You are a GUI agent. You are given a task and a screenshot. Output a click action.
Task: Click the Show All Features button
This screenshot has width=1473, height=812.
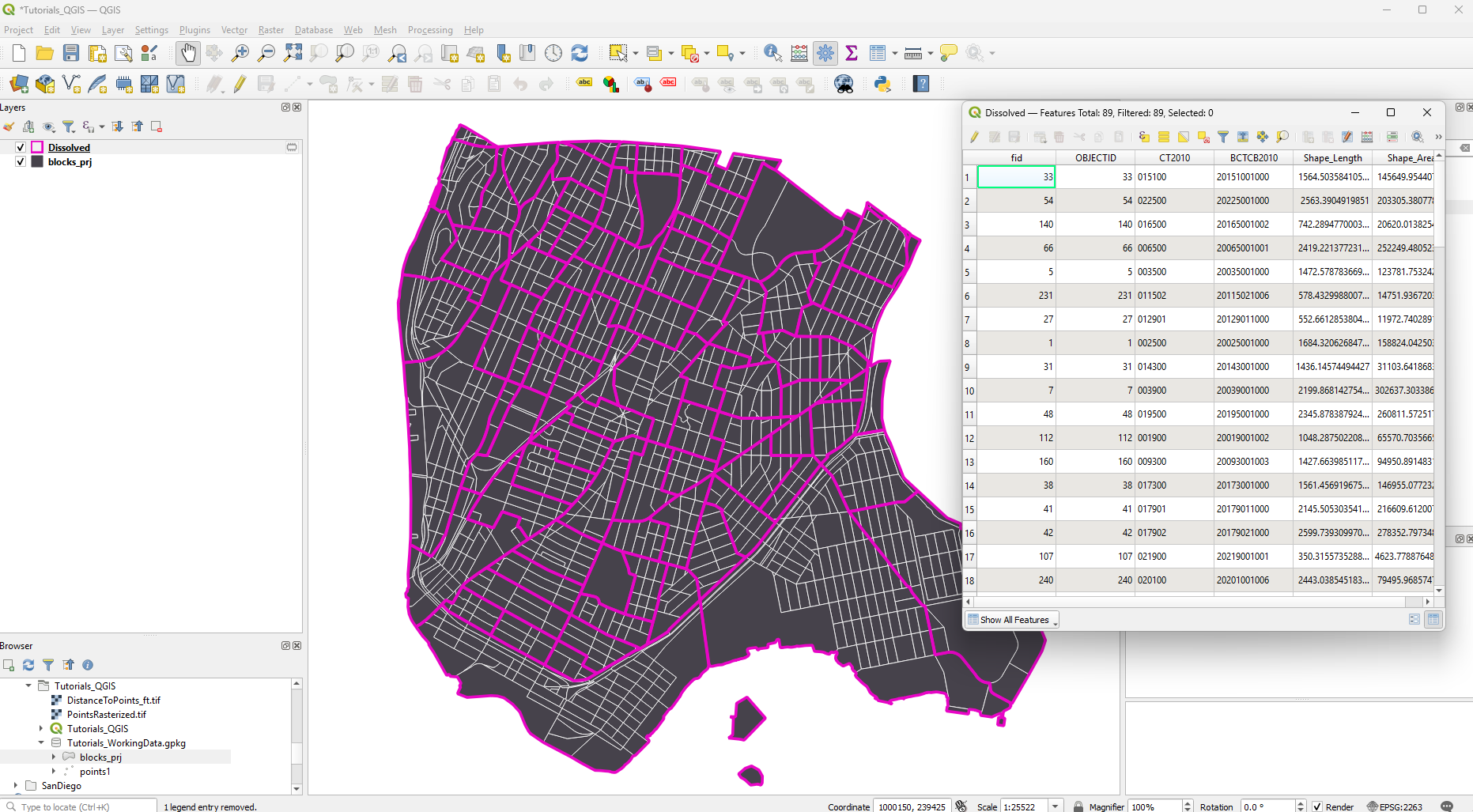pos(1014,620)
